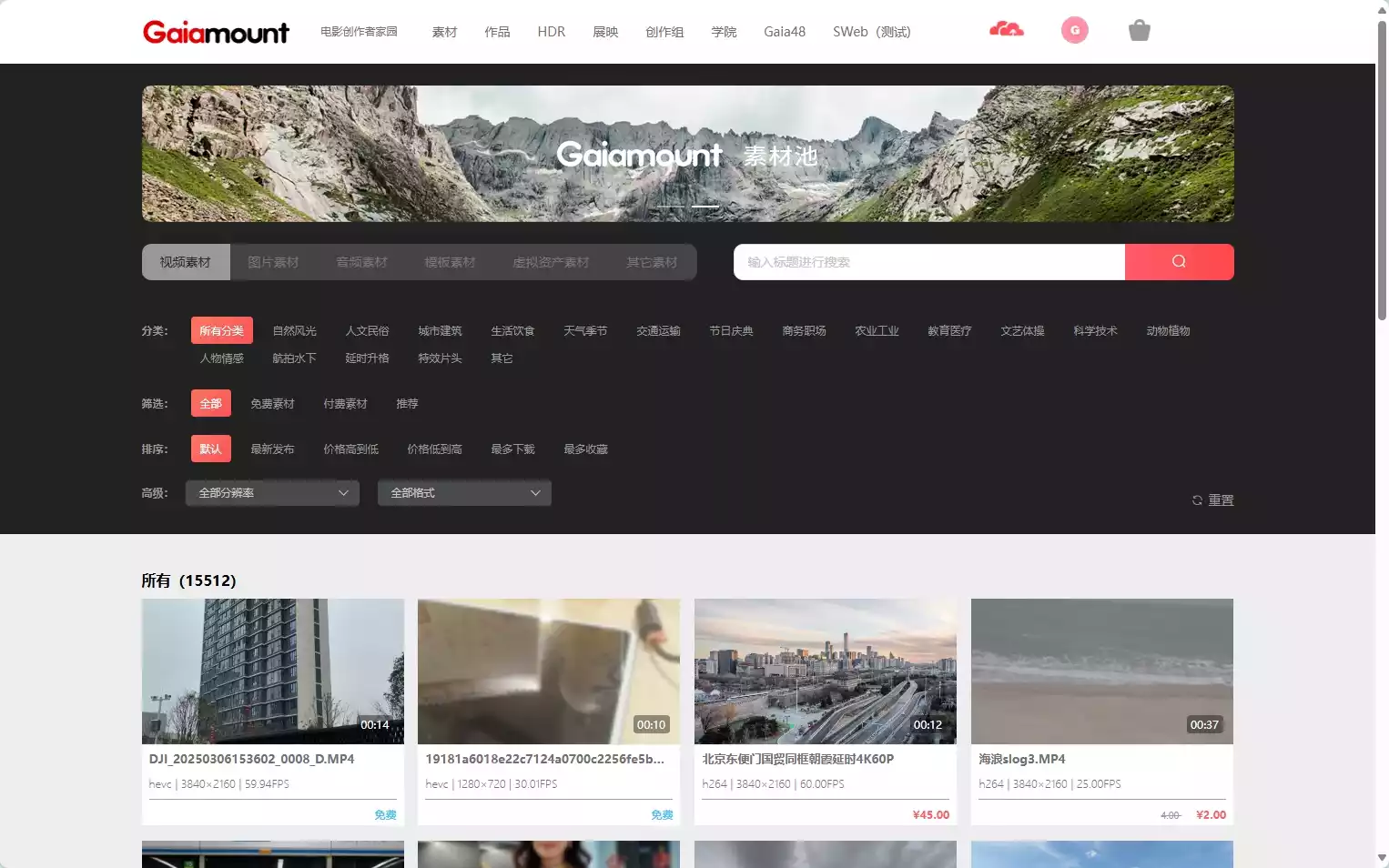Filter by the 农业工业 category
Image resolution: width=1389 pixels, height=868 pixels.
coord(877,330)
